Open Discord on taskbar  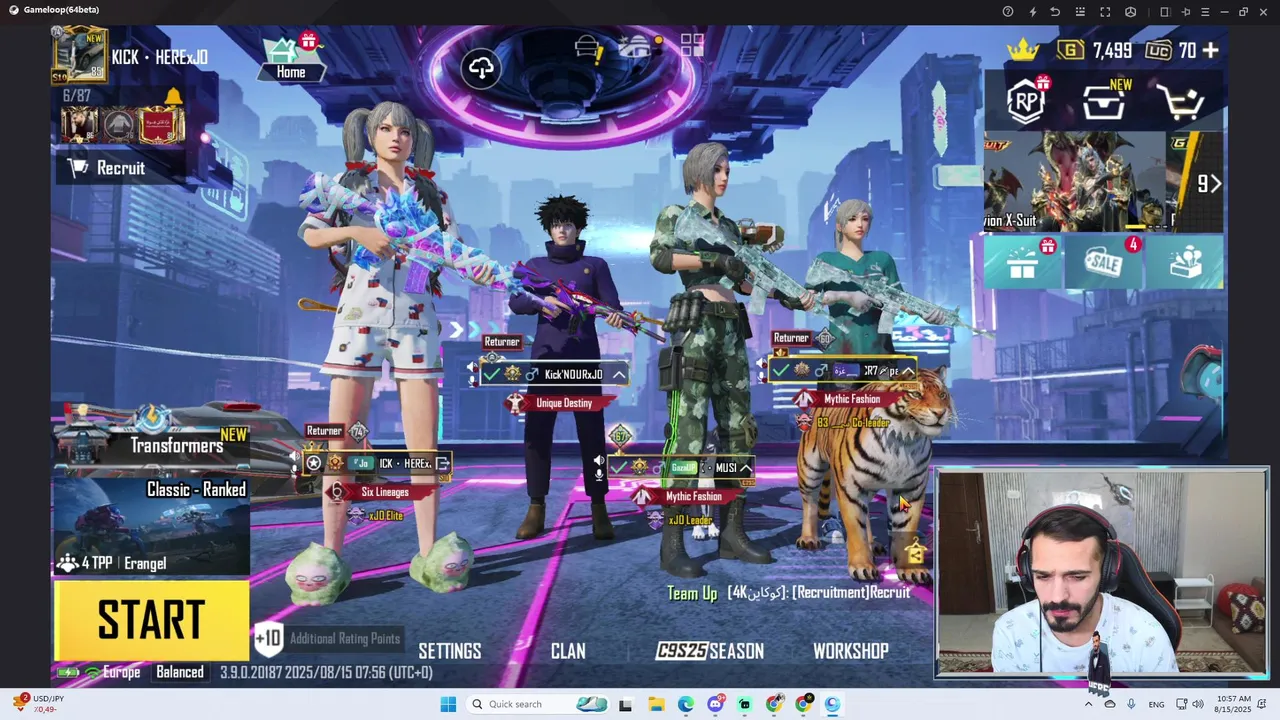click(715, 704)
